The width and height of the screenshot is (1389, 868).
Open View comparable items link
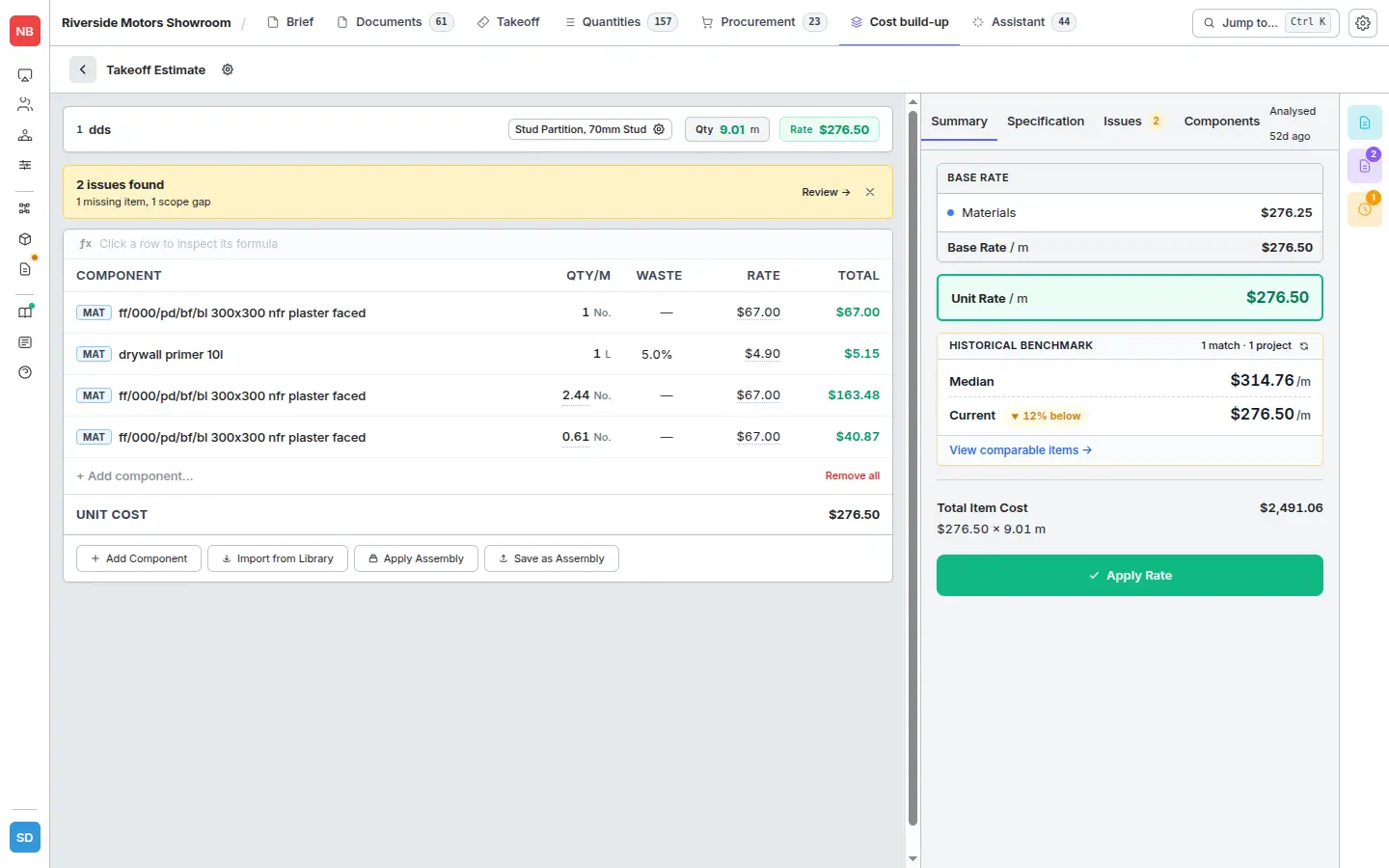pyautogui.click(x=1021, y=450)
